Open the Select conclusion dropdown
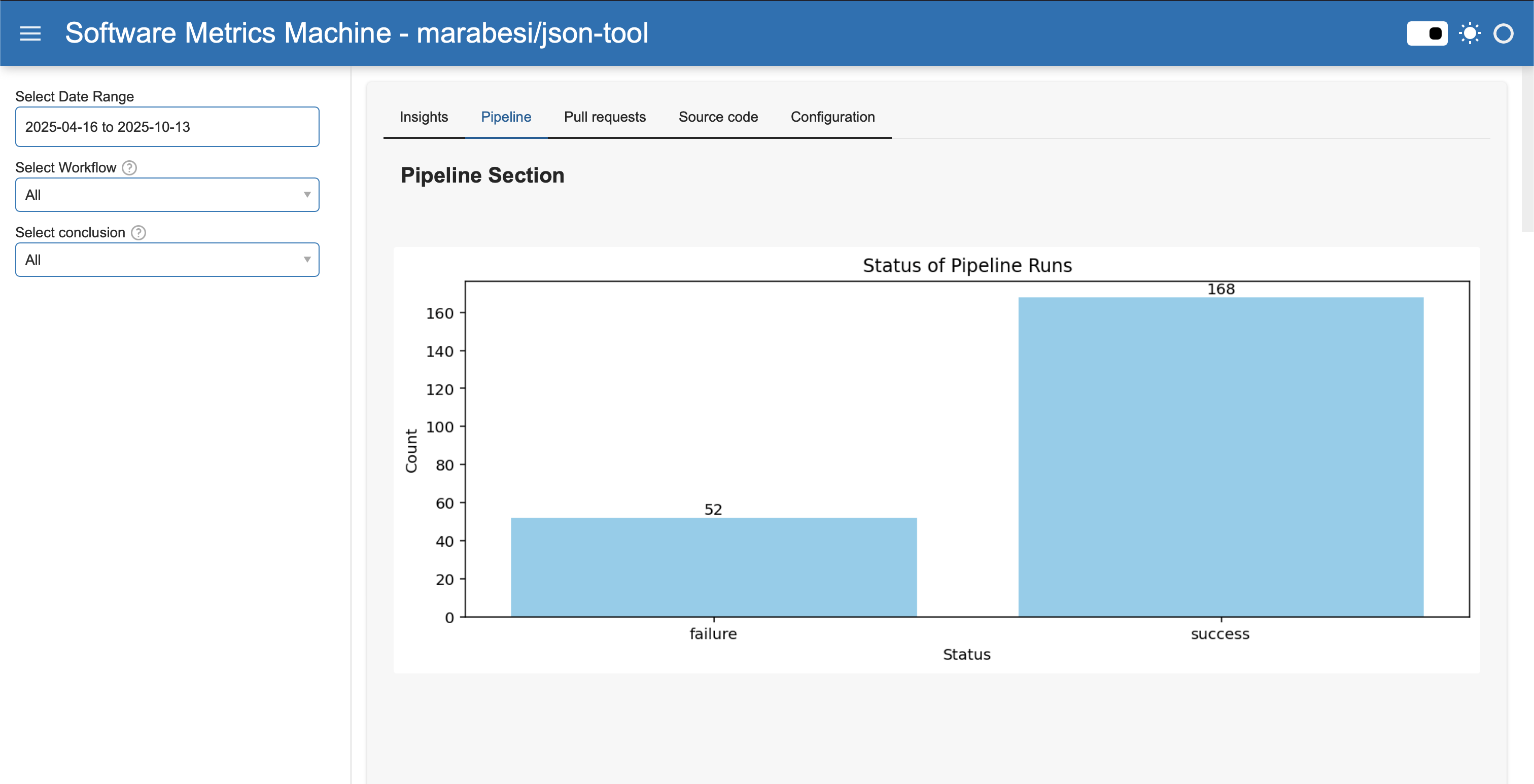The height and width of the screenshot is (784, 1534). [167, 260]
